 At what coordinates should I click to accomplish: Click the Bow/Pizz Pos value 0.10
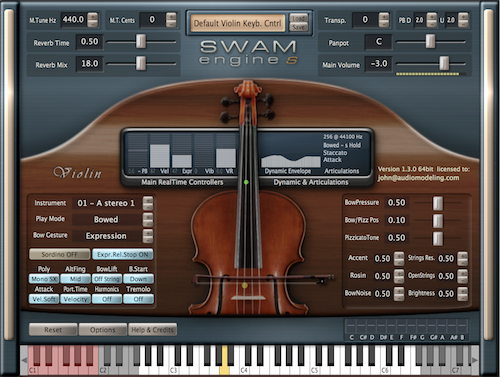396,220
